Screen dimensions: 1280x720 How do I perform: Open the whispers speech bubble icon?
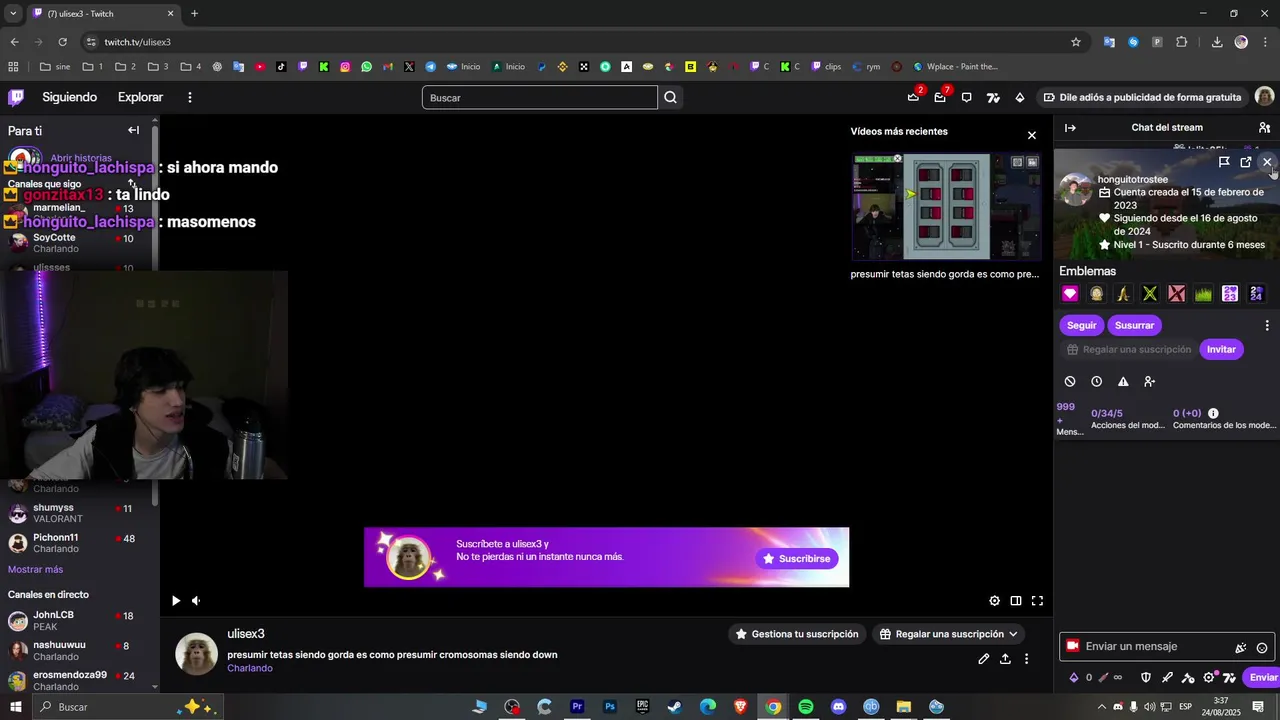pyautogui.click(x=966, y=97)
